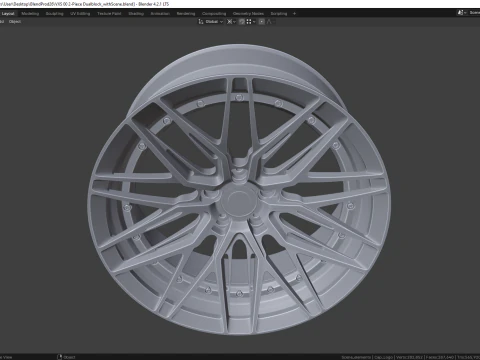Click the scene browse icon
Image resolution: width=480 pixels, height=360 pixels.
(462, 13)
